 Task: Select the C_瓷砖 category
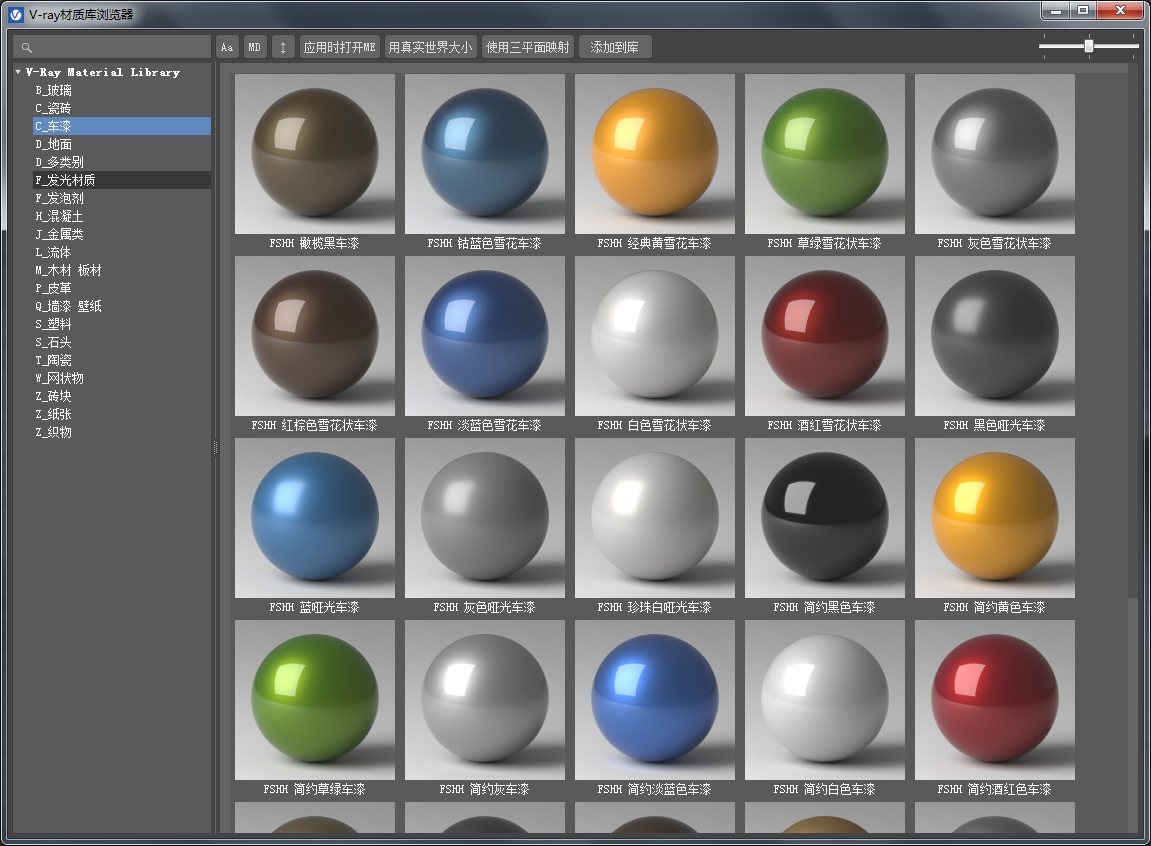coord(53,108)
